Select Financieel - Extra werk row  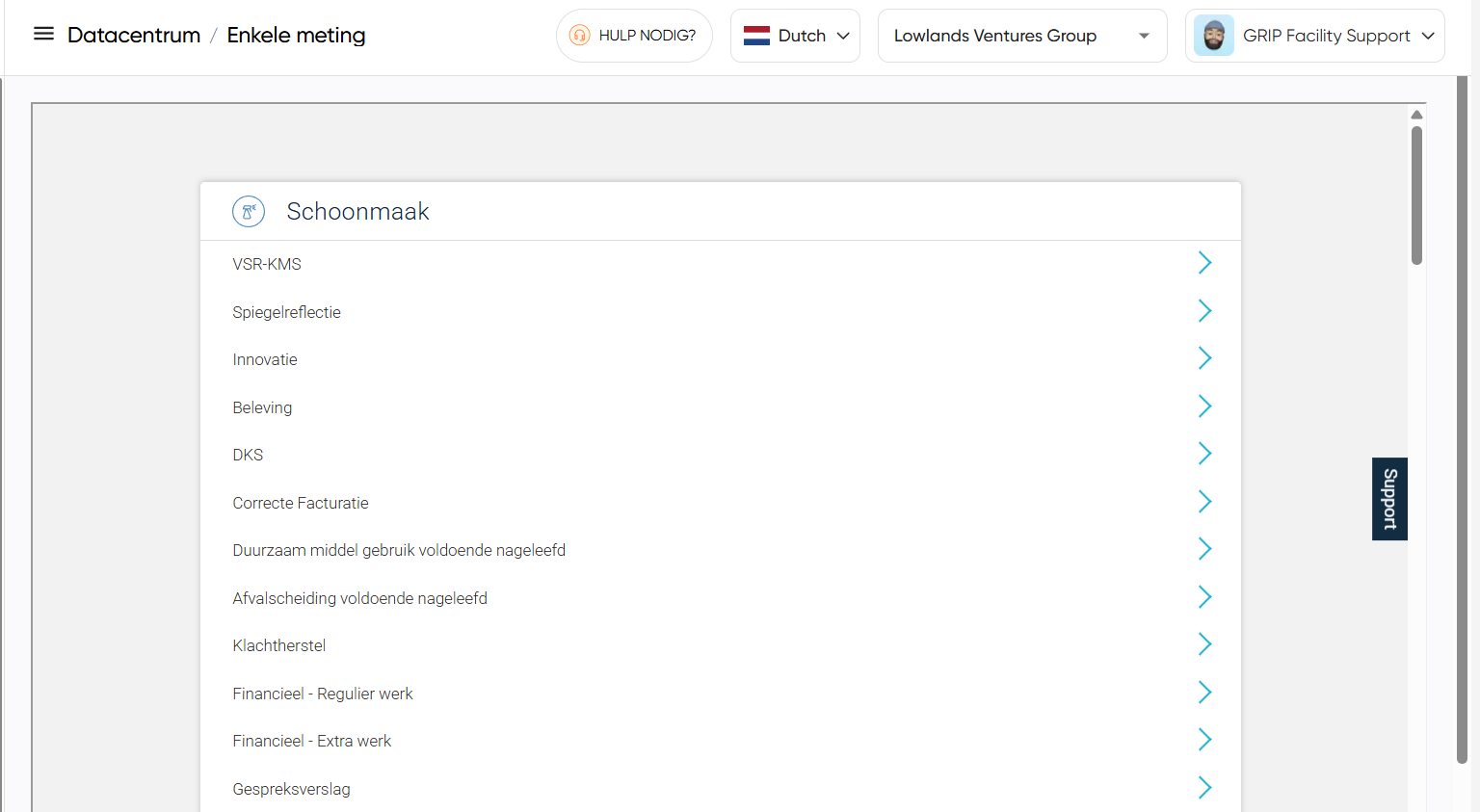(x=312, y=741)
